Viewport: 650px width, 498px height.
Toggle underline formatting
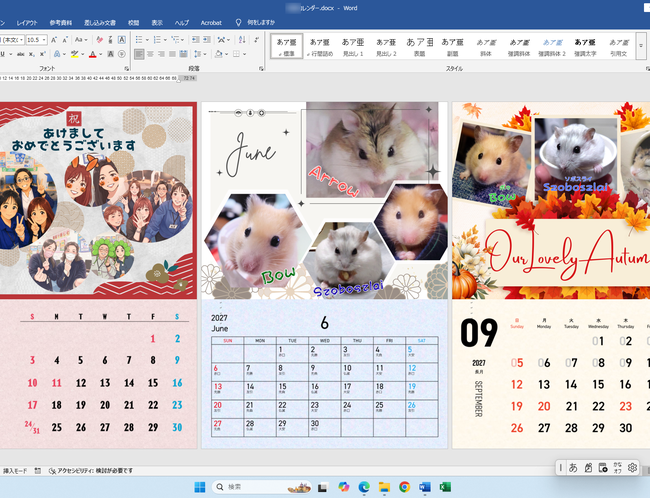coord(2,54)
